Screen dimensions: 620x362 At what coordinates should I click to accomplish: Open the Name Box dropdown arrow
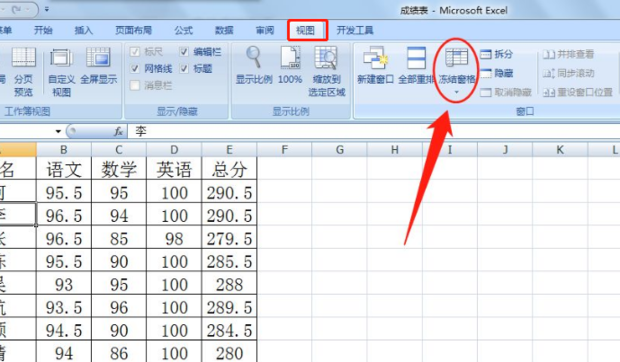click(58, 131)
